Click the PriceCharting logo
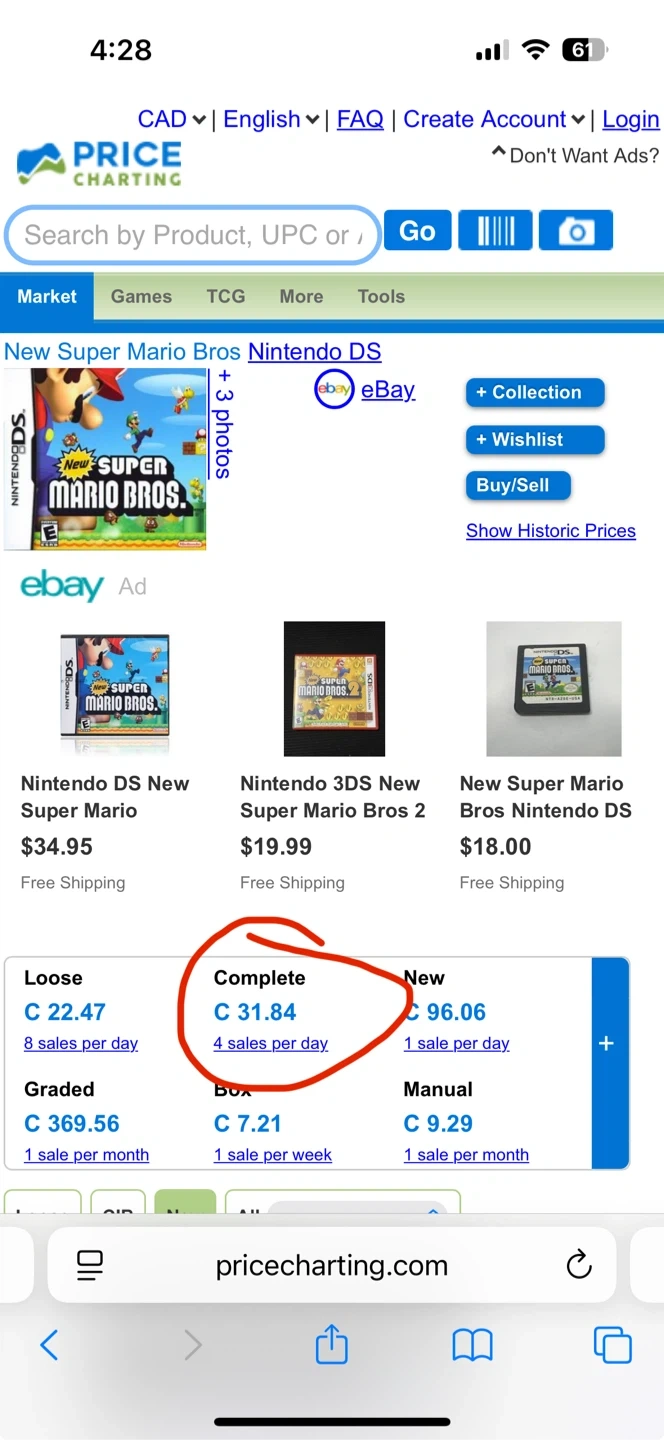 coord(100,164)
